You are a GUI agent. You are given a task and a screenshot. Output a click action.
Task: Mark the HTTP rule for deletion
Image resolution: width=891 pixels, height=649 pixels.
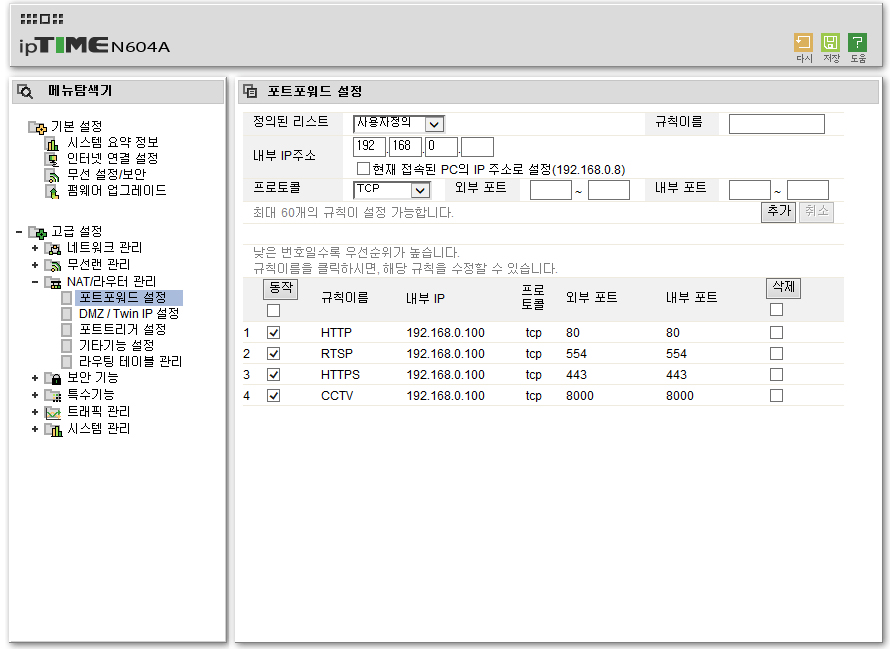(x=776, y=332)
